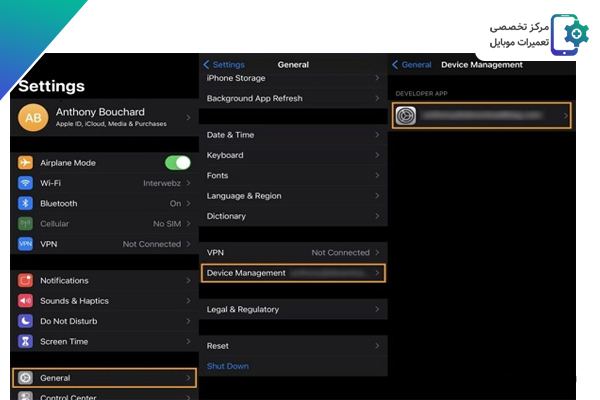Image resolution: width=600 pixels, height=400 pixels.
Task: Click the Device Management page title
Action: pos(482,65)
